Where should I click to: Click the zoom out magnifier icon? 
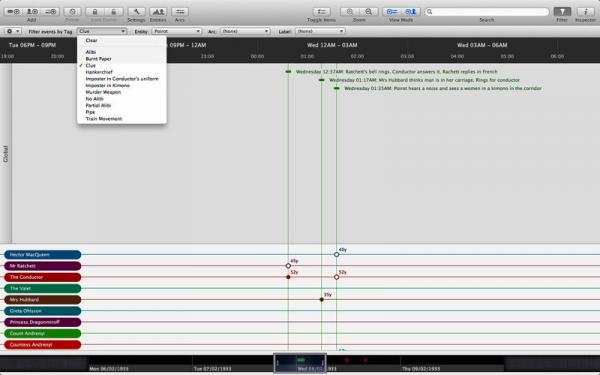pyautogui.click(x=368, y=12)
